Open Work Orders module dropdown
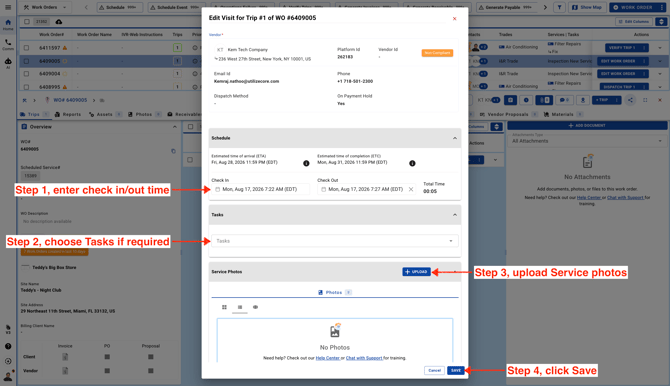Image resolution: width=670 pixels, height=386 pixels. click(x=45, y=7)
